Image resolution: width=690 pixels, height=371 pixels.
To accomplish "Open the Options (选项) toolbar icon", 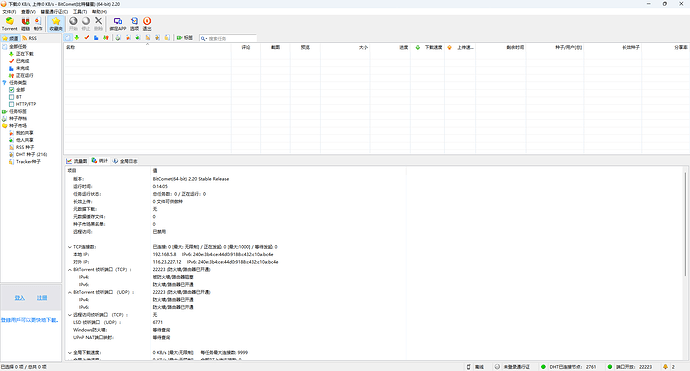I will point(134,24).
